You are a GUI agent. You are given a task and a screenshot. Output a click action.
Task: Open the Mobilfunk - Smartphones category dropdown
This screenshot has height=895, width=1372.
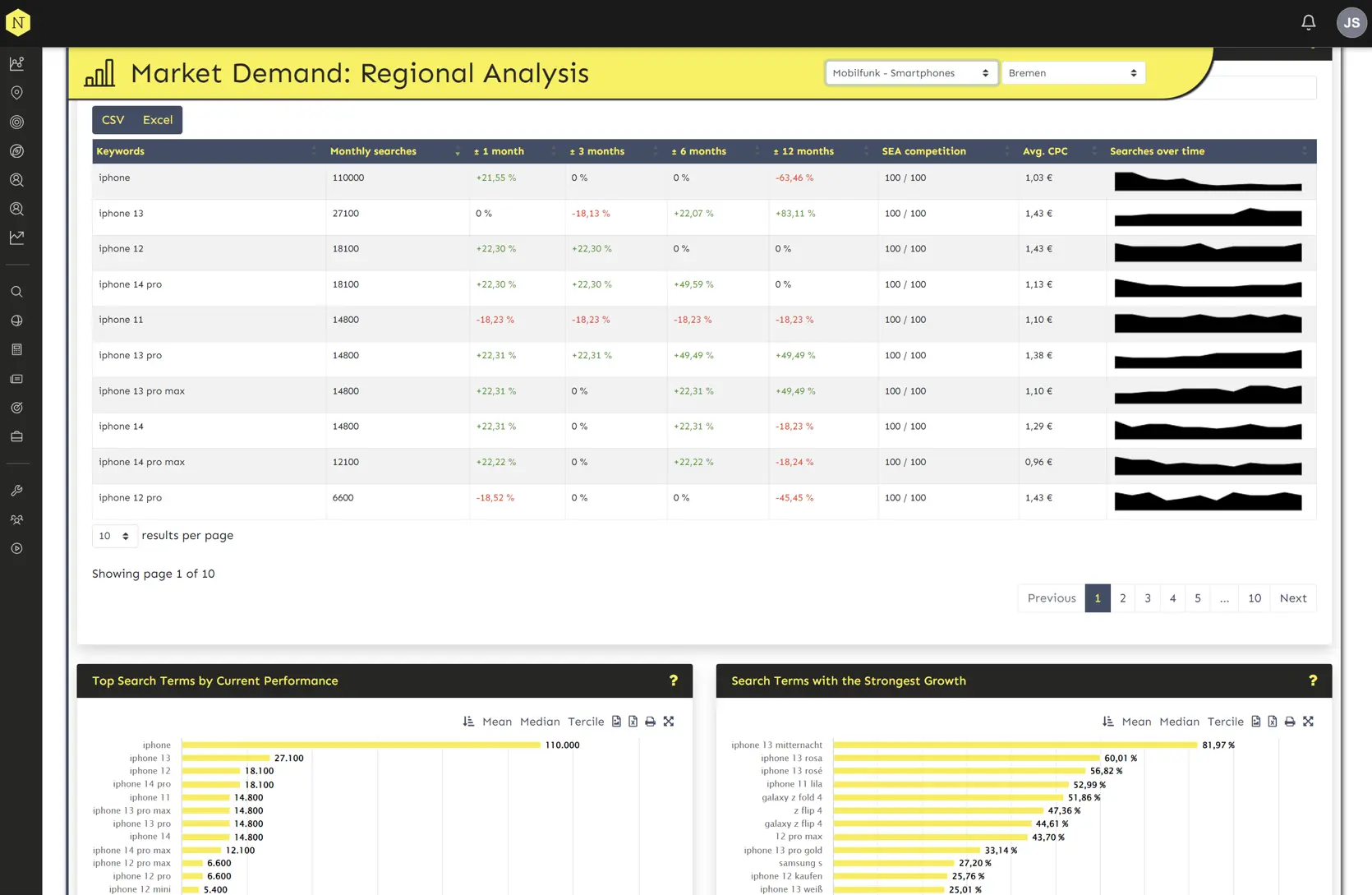click(x=911, y=73)
